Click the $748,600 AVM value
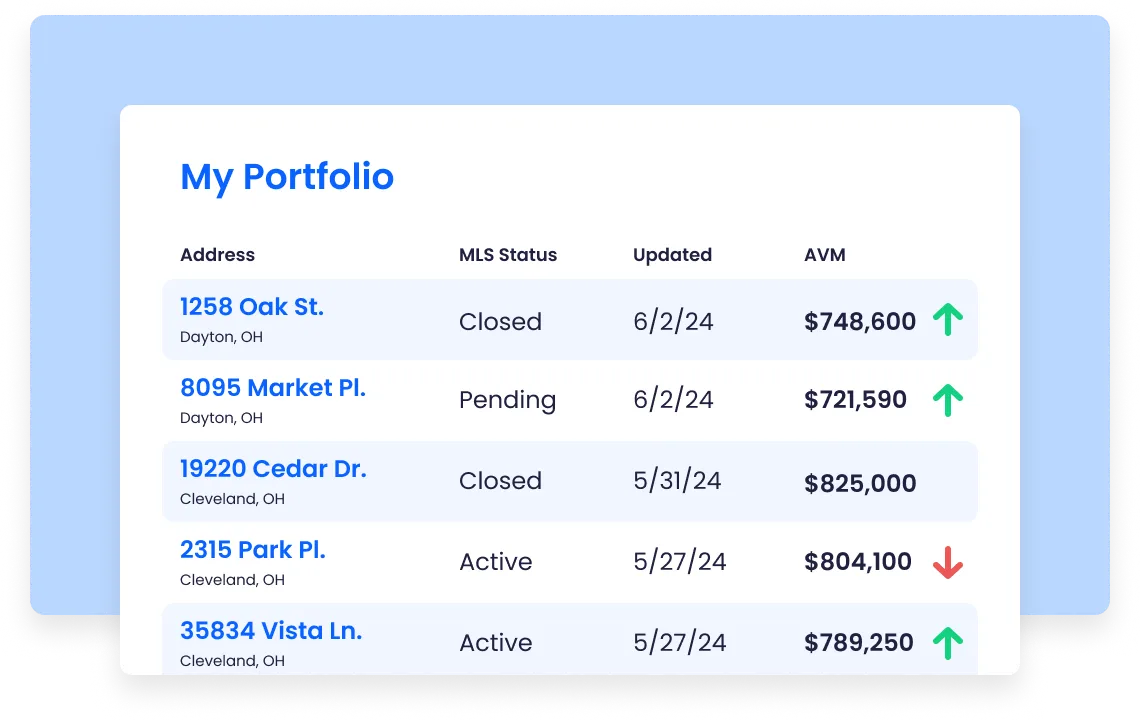The width and height of the screenshot is (1140, 720). click(860, 321)
